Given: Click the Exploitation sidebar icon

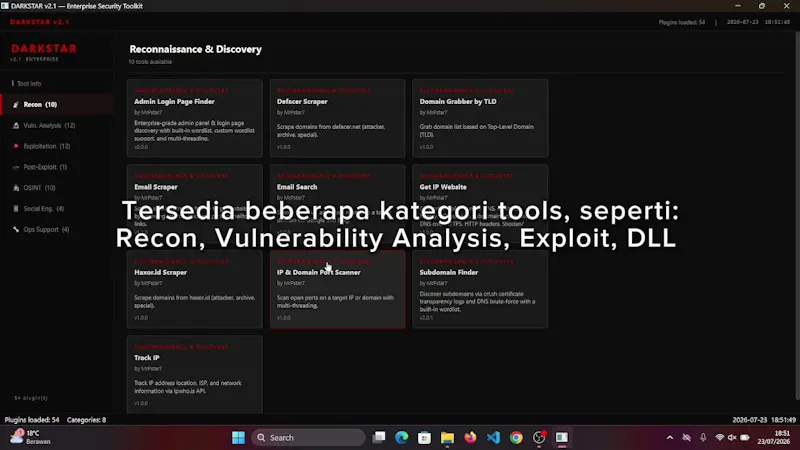Looking at the screenshot, I should pos(16,146).
